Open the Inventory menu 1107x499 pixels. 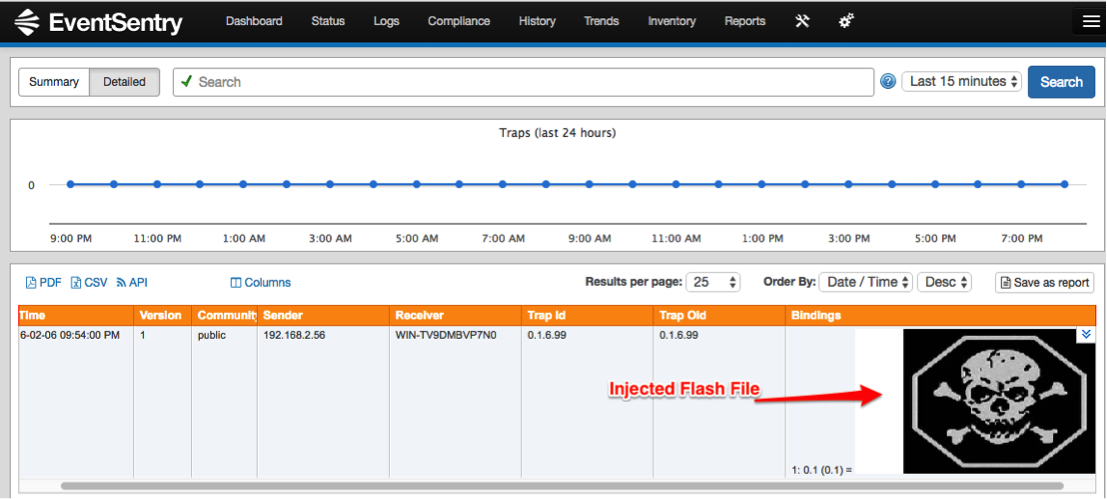[x=672, y=21]
